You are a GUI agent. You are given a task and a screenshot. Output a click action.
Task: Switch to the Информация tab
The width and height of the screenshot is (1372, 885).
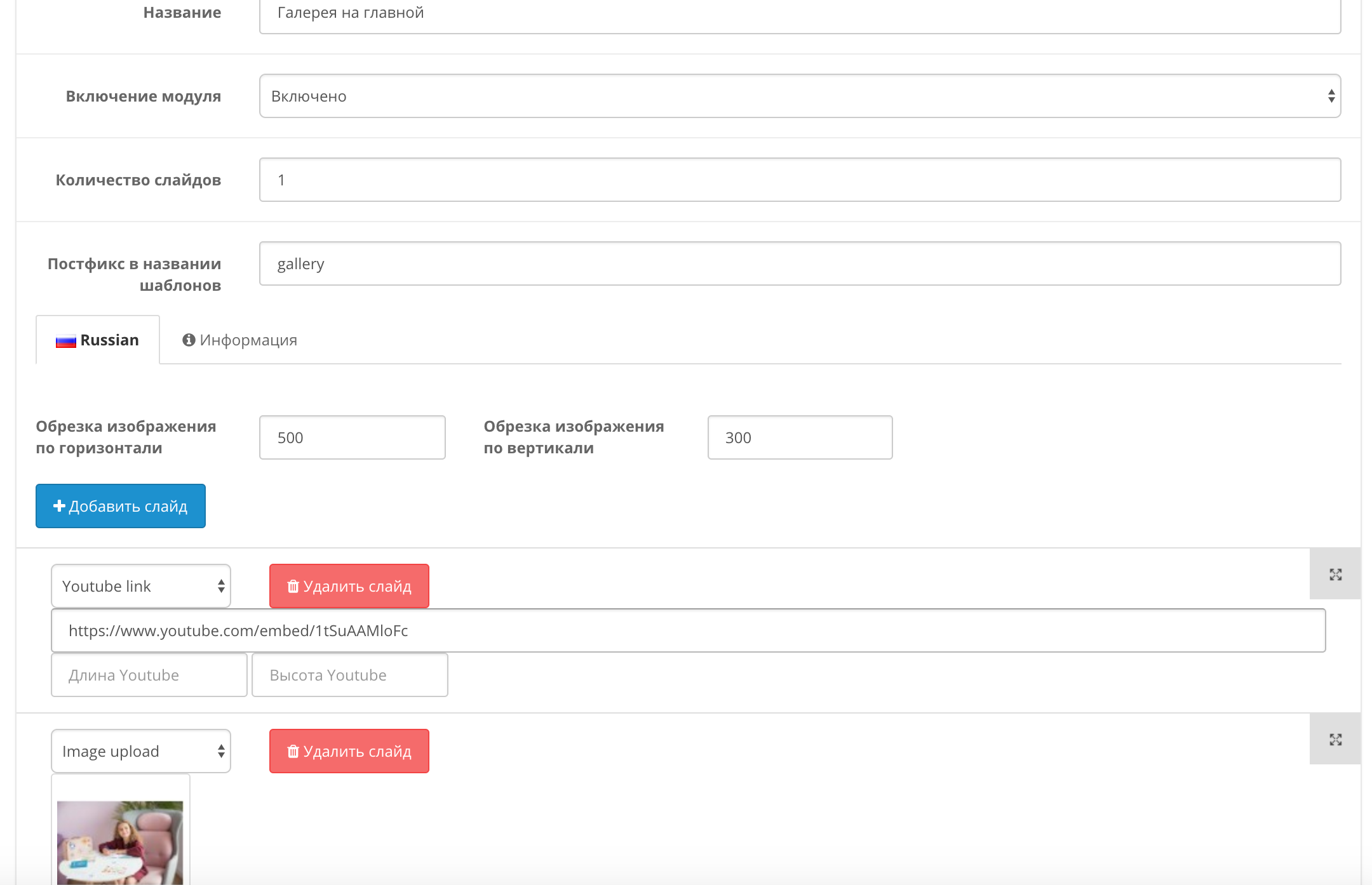[240, 340]
